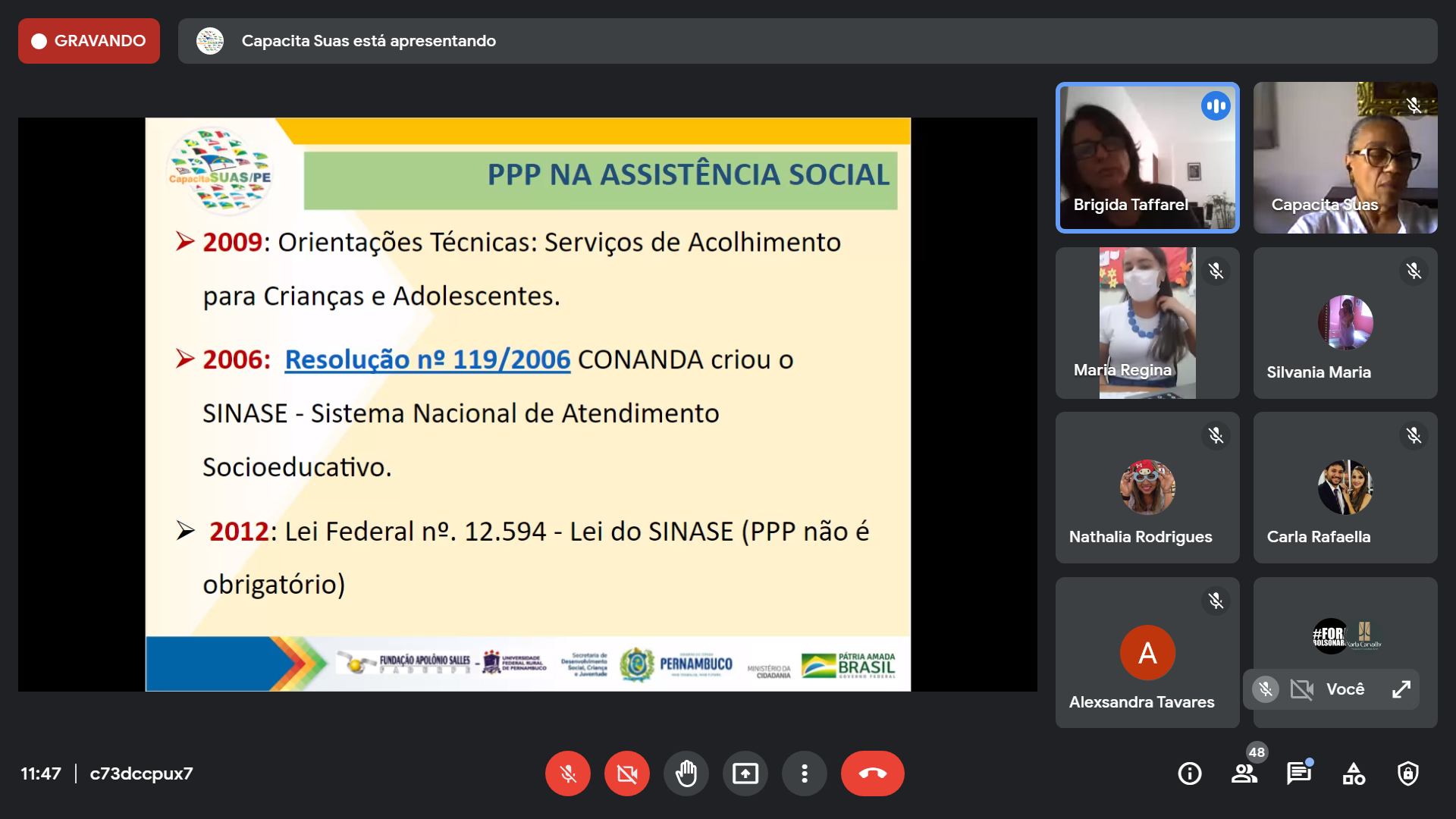
Task: Unmute the microphone in bottom toolbar
Action: pos(567,773)
